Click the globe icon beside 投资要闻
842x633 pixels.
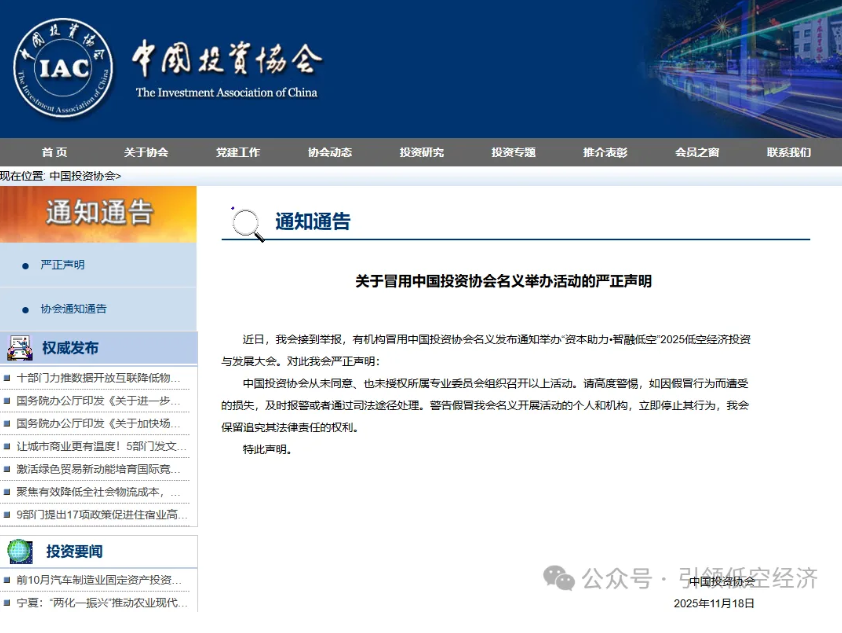20,551
